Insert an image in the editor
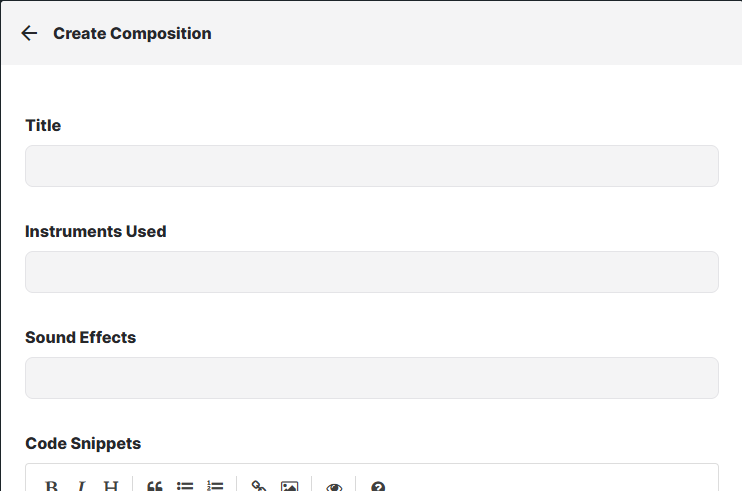The width and height of the screenshot is (742, 491). pyautogui.click(x=289, y=486)
